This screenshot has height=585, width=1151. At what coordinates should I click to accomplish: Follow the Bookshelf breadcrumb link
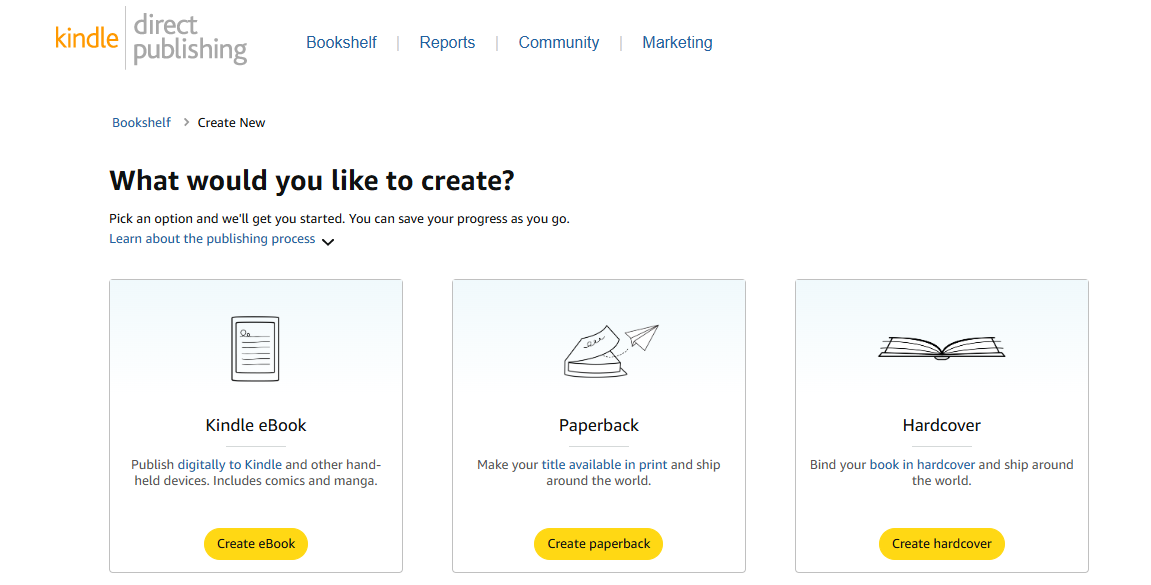[141, 122]
